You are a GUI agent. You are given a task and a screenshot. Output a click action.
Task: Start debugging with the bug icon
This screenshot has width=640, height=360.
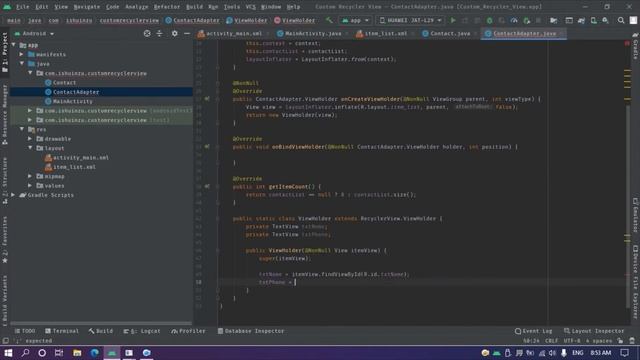pos(489,20)
